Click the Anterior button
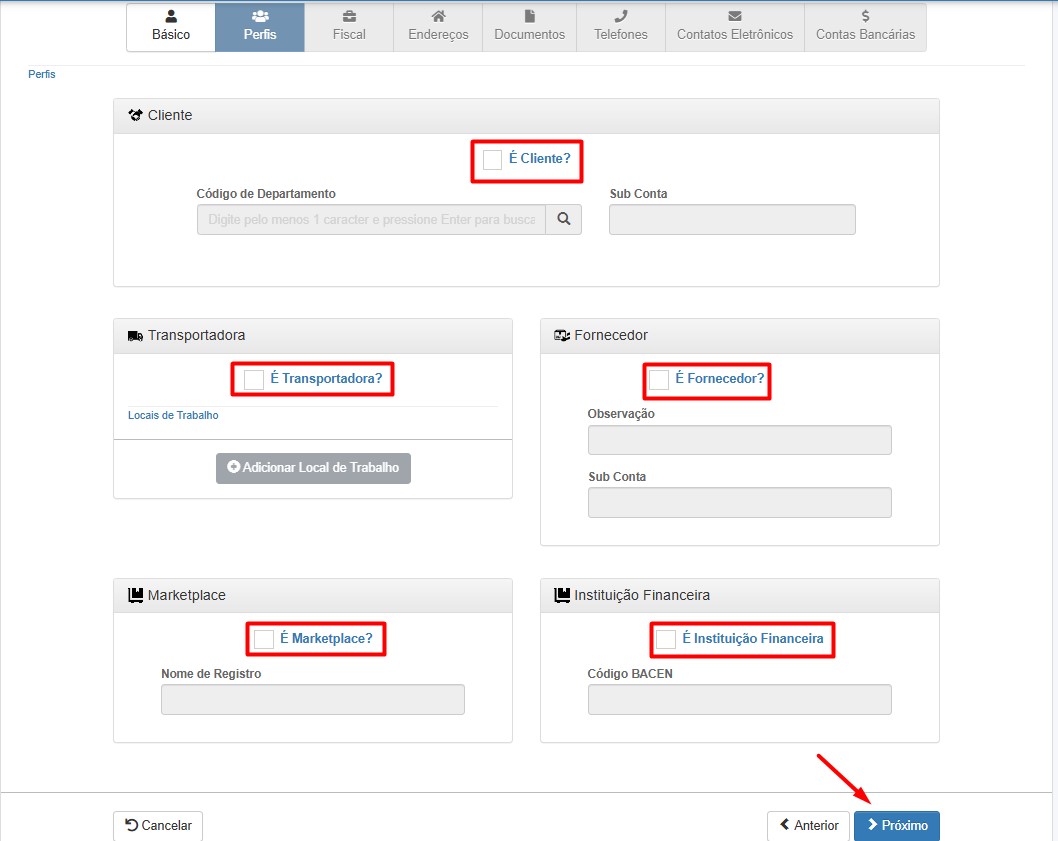This screenshot has height=841, width=1058. point(808,826)
